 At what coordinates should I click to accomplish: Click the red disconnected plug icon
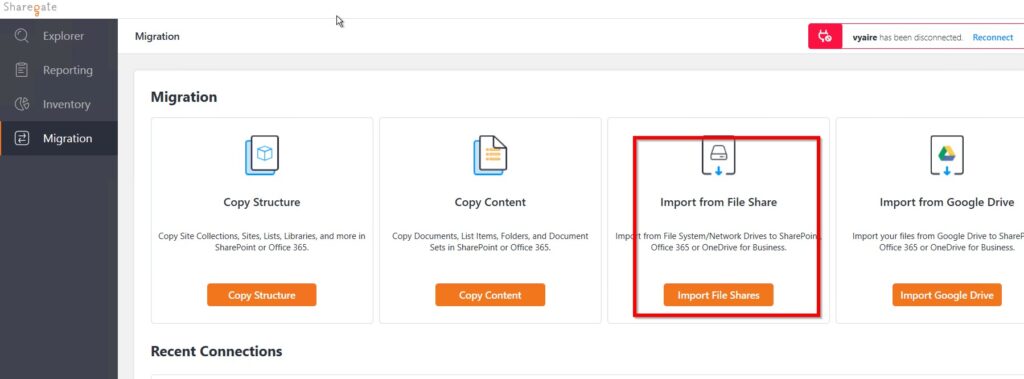point(825,37)
